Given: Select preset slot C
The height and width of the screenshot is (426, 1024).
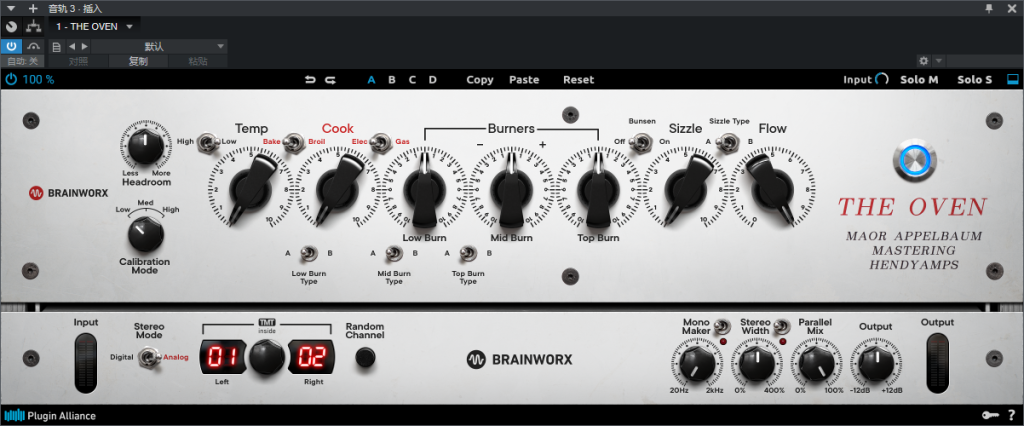Looking at the screenshot, I should 412,80.
